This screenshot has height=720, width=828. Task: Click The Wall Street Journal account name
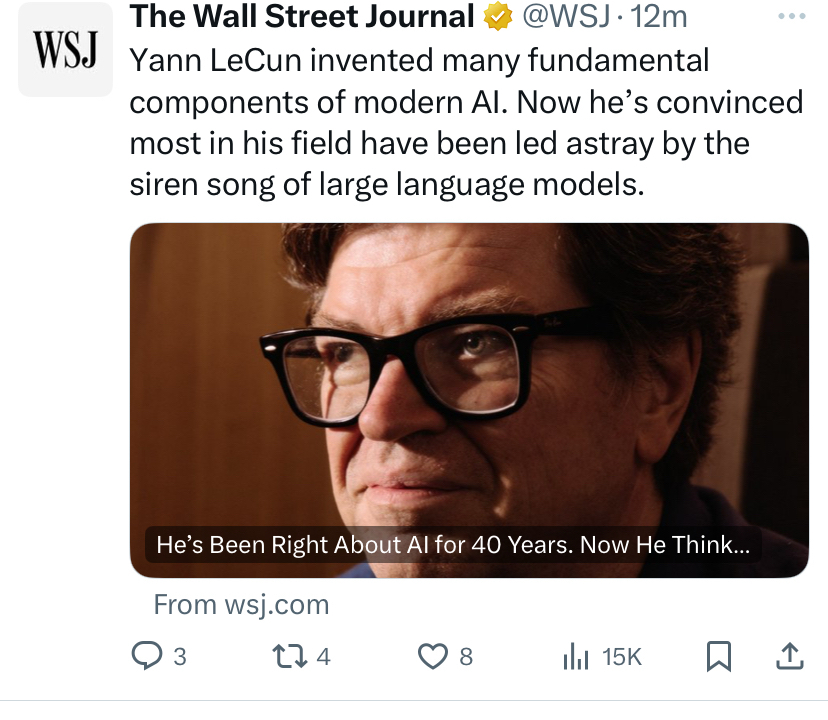302,17
